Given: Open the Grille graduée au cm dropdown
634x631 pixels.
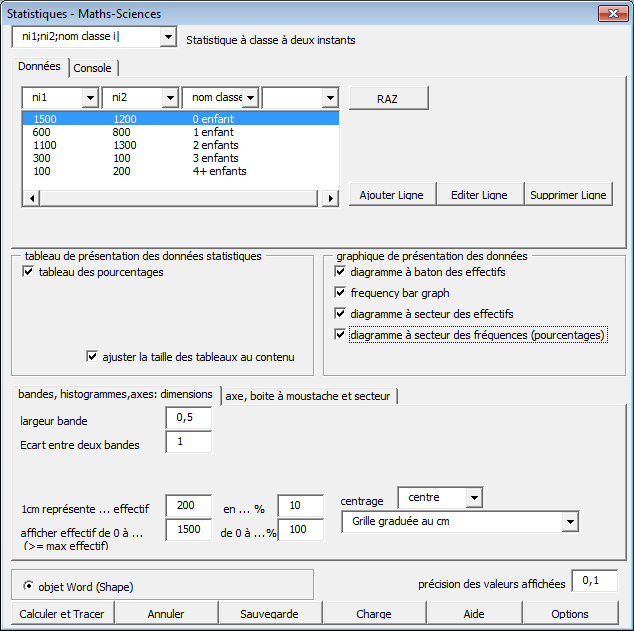Looking at the screenshot, I should [x=570, y=522].
